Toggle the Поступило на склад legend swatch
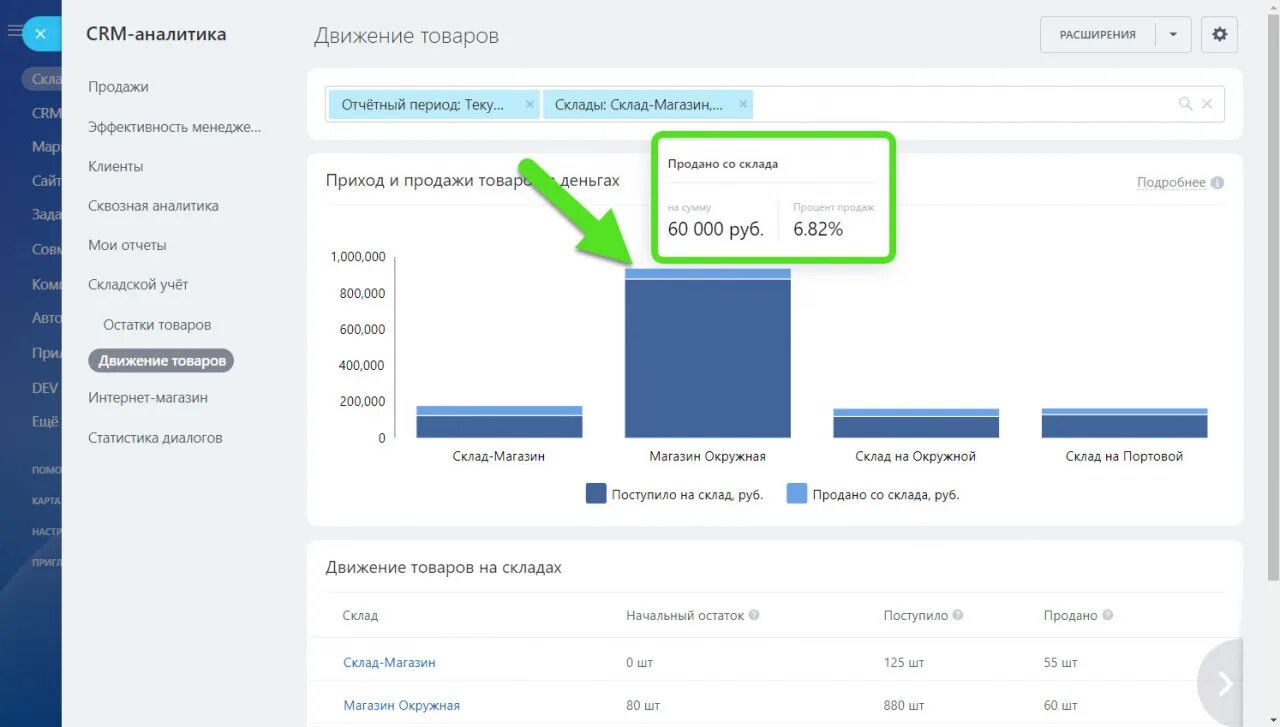The width and height of the screenshot is (1280, 727). click(596, 494)
